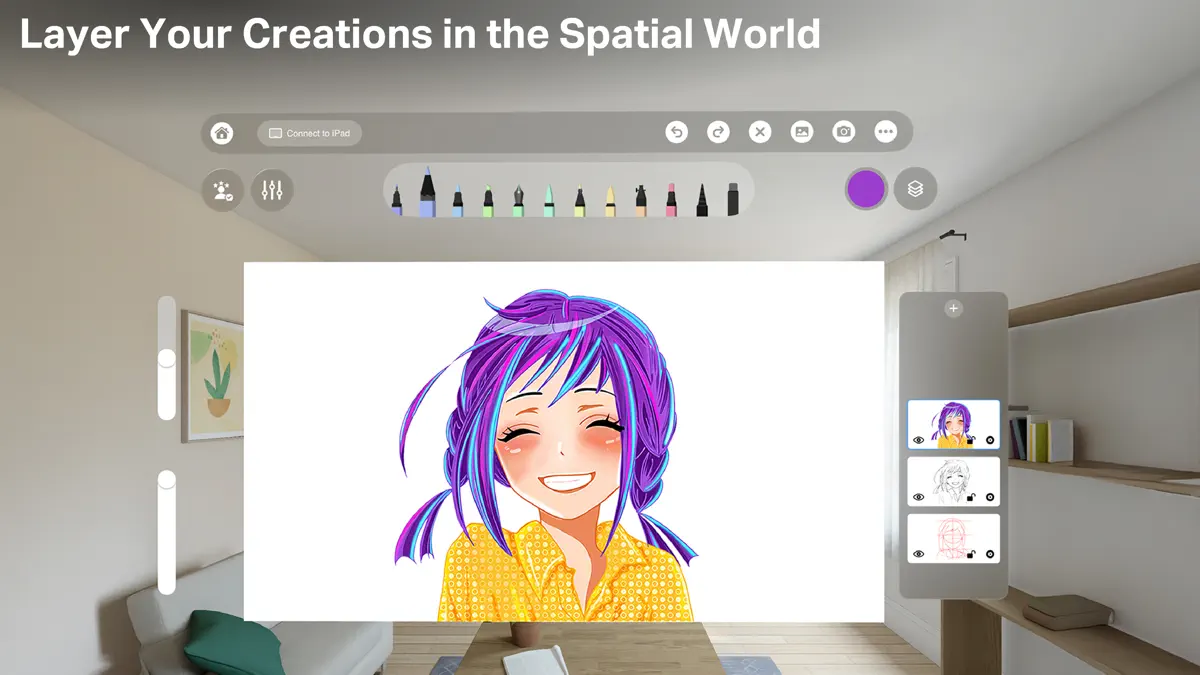
Task: Add a new layer with the plus button
Action: coord(953,308)
